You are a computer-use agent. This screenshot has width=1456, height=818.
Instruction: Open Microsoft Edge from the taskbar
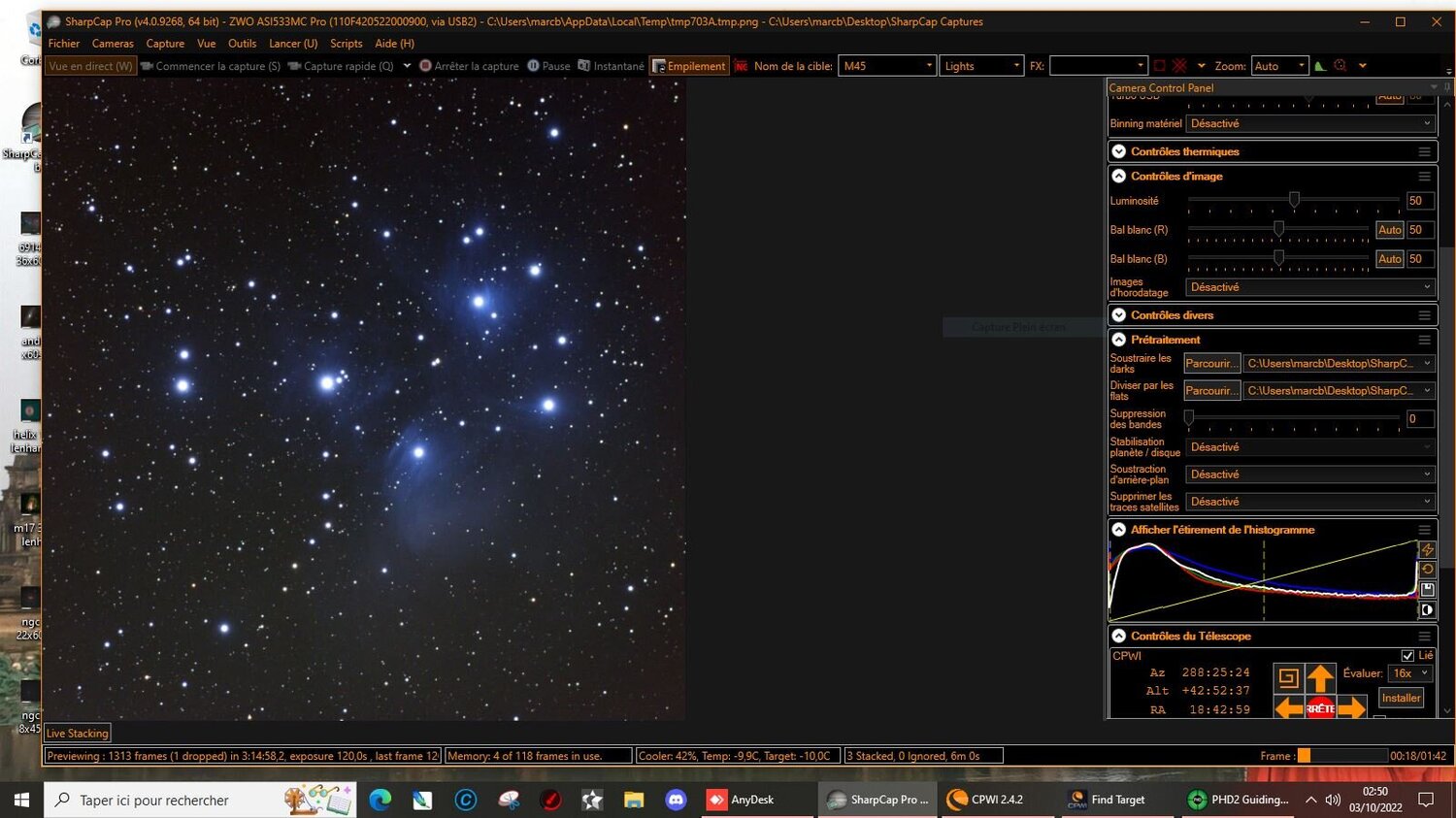click(380, 800)
